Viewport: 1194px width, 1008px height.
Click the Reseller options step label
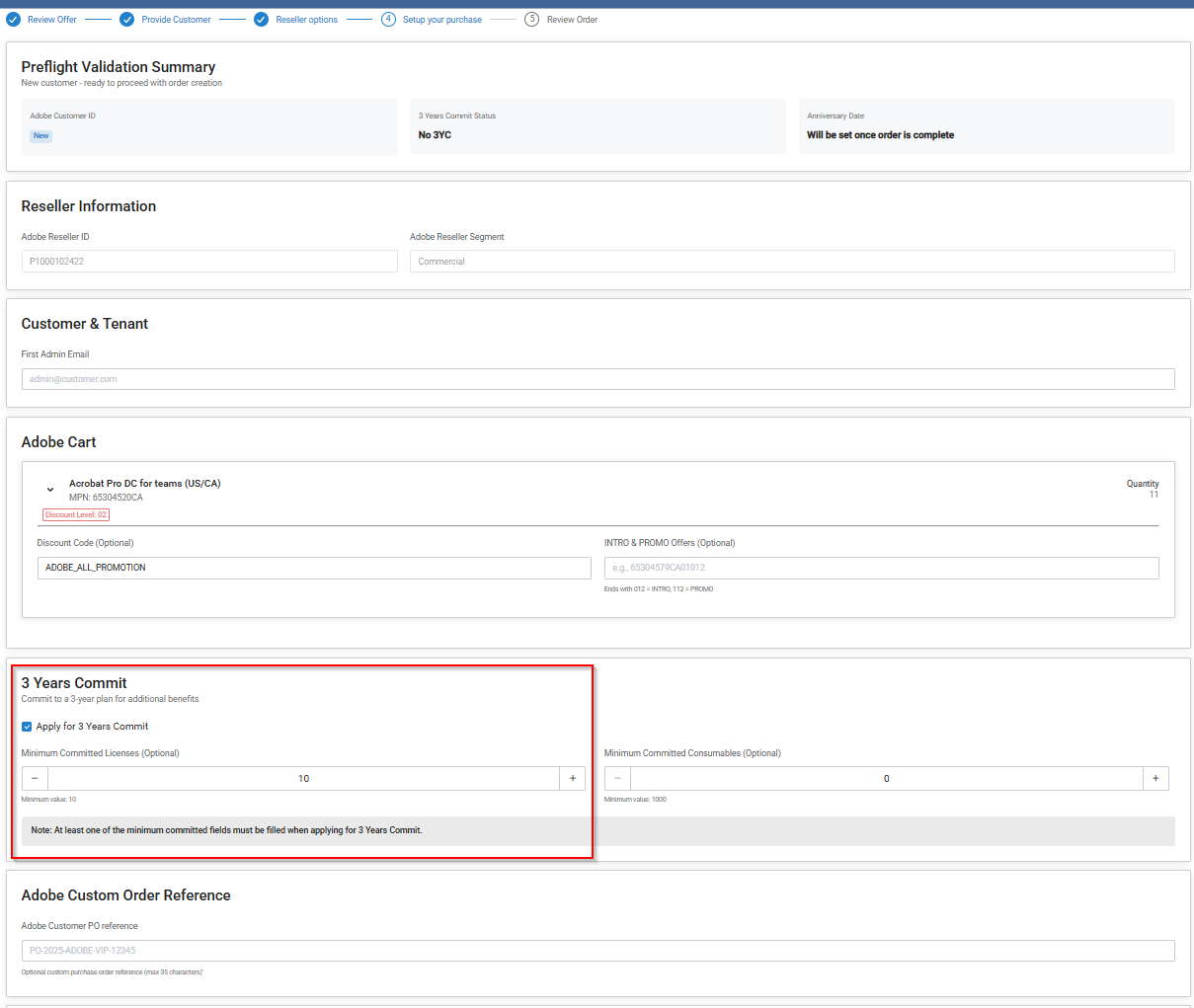click(306, 20)
